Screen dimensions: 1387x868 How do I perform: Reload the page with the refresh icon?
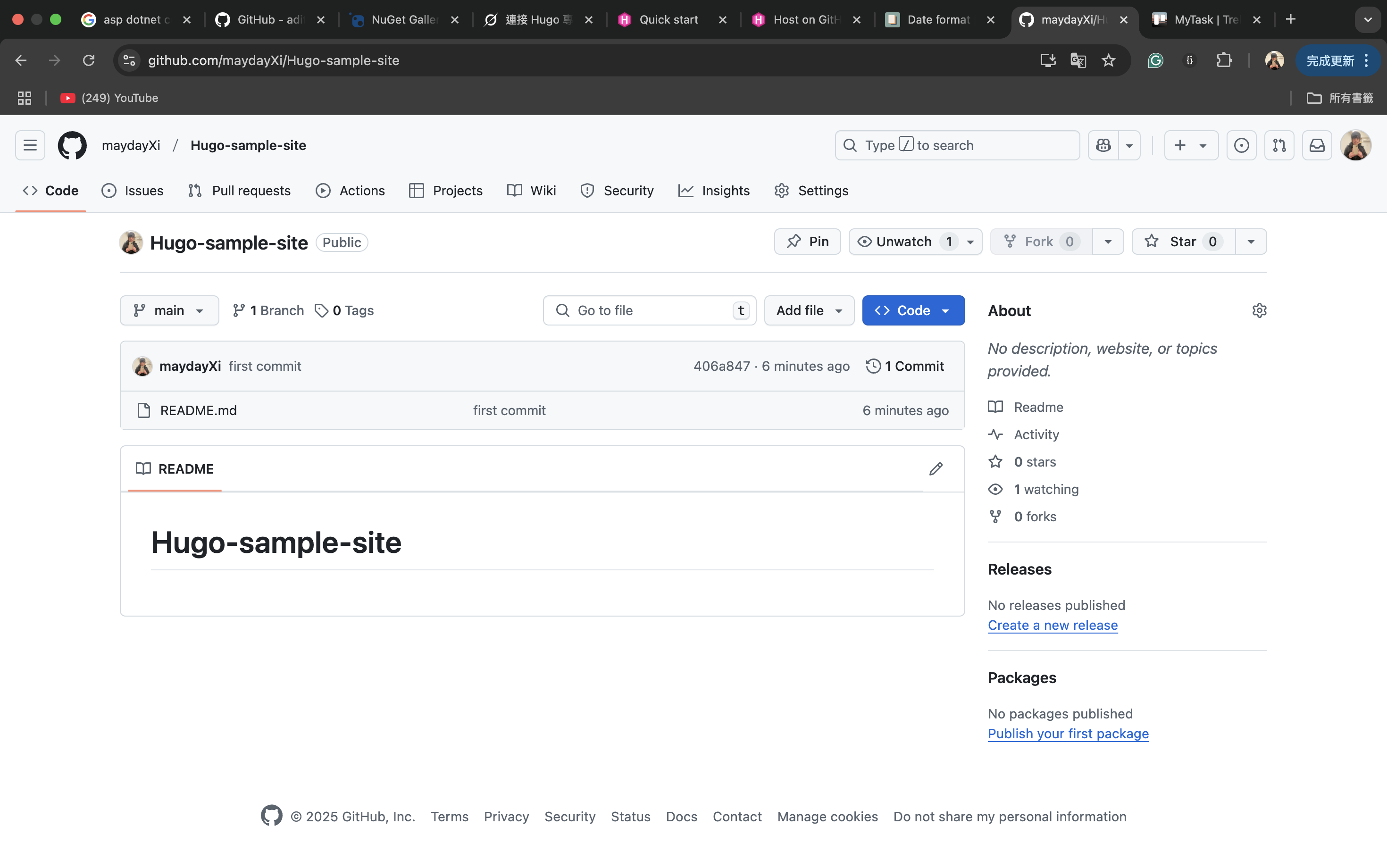pos(88,60)
